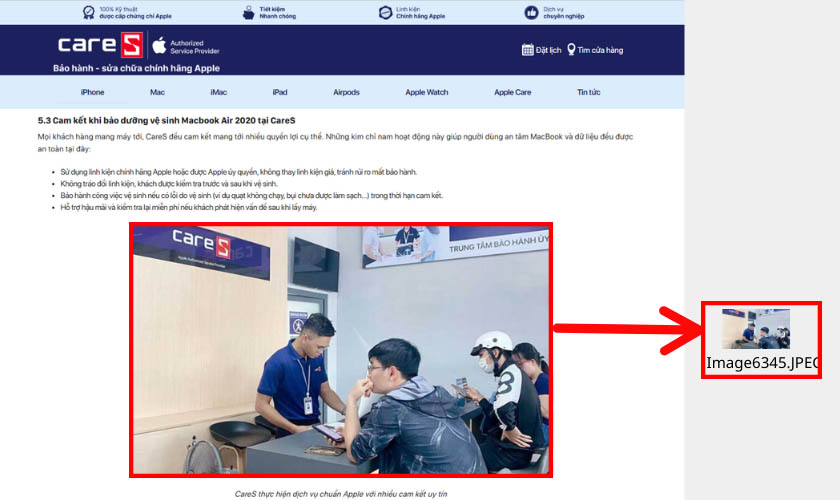The image size is (840, 500).
Task: Click the Apple Authorized Service Provider logo
Action: [158, 46]
